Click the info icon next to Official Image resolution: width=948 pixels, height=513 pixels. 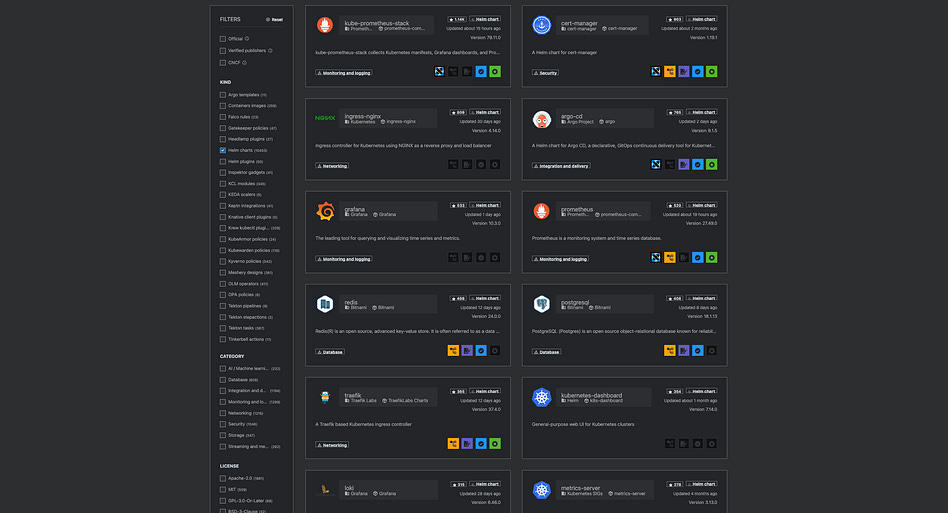point(247,39)
